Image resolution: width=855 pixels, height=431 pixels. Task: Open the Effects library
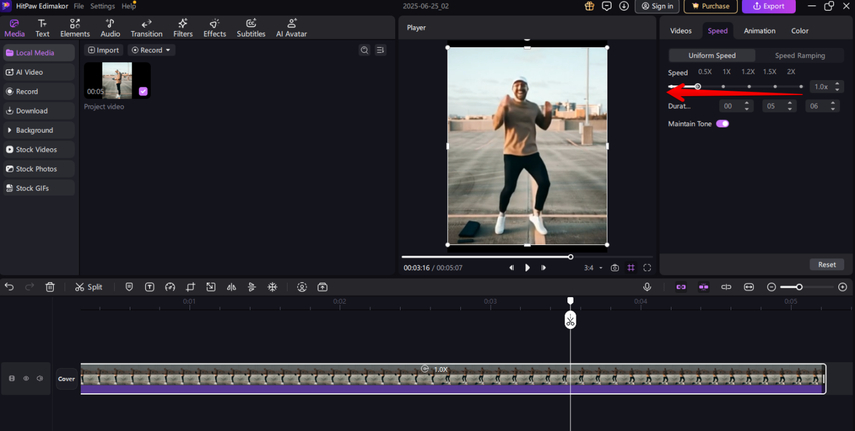[215, 28]
